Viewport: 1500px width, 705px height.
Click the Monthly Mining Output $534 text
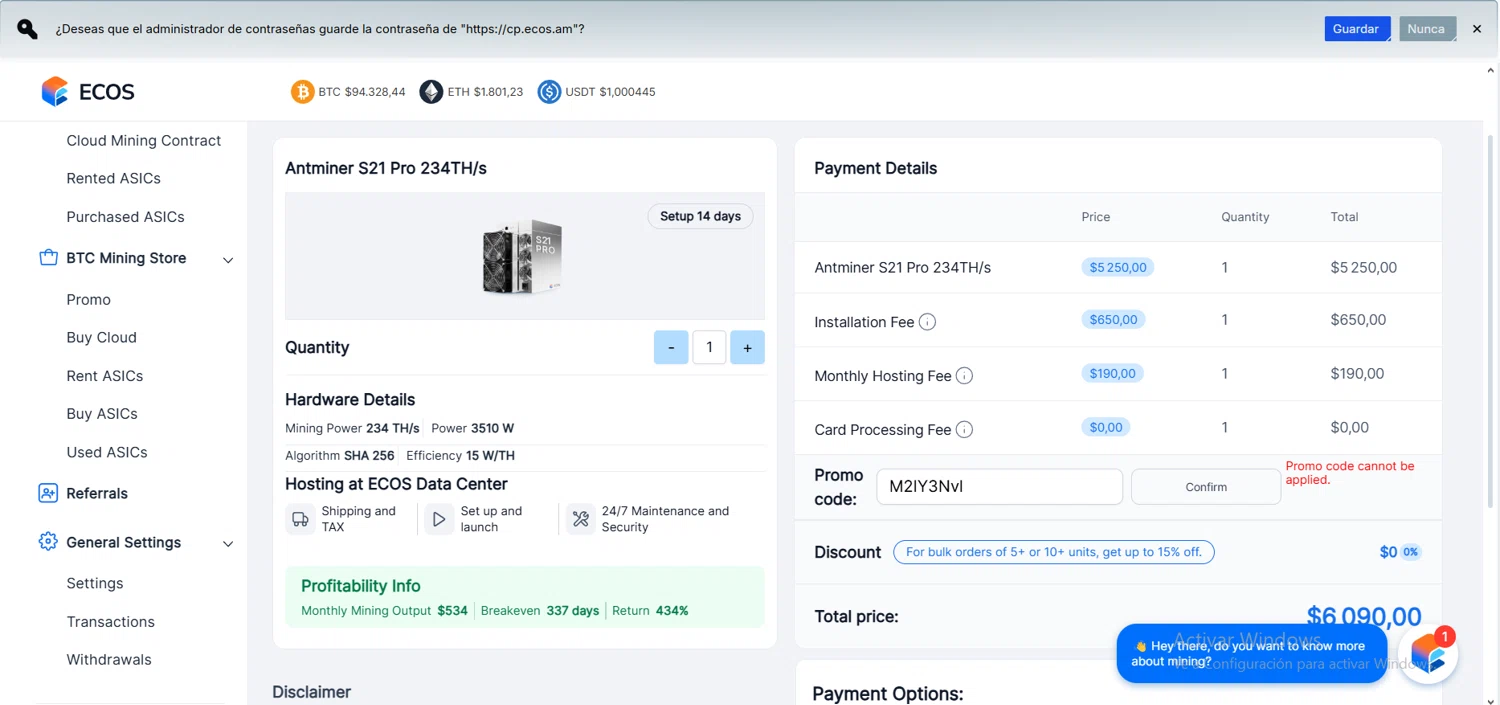coord(384,610)
